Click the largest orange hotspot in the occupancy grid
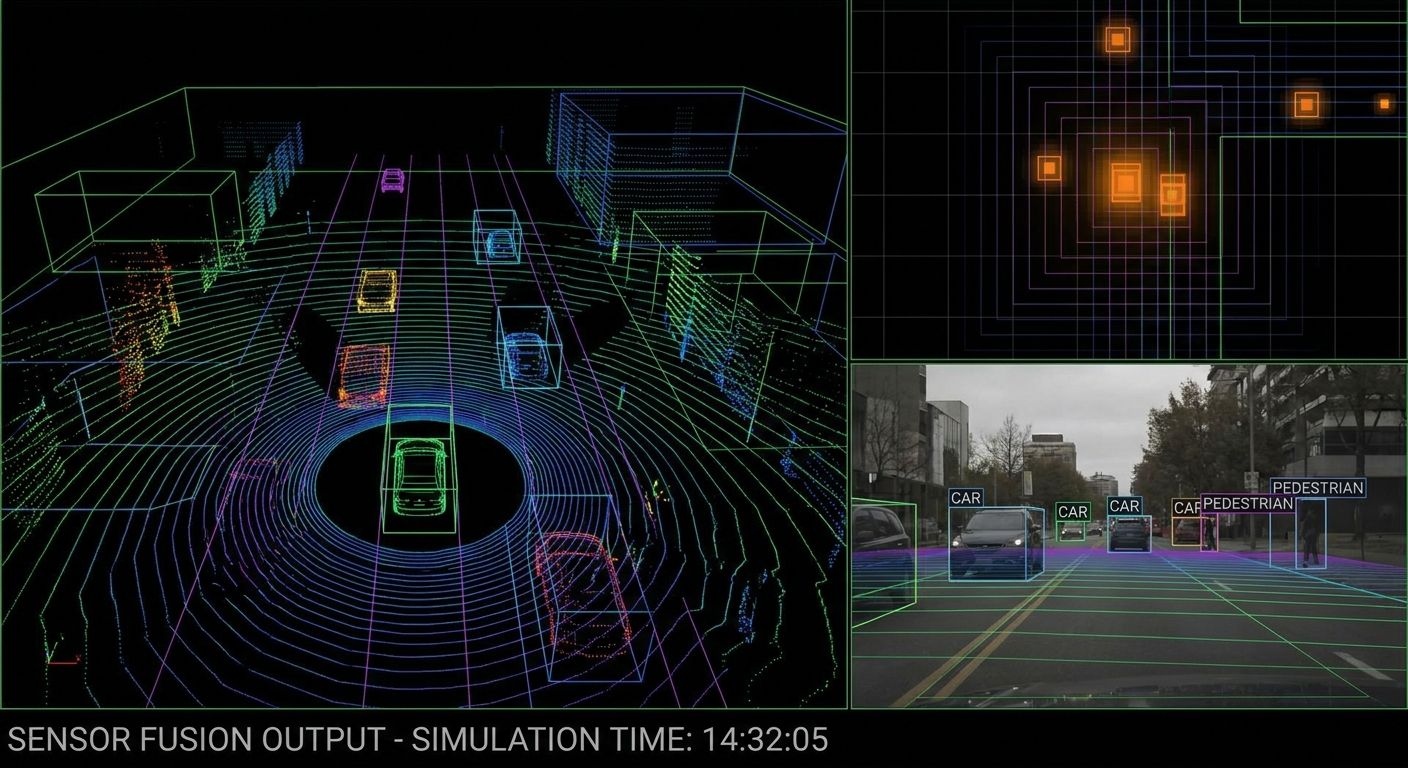Viewport: 1408px width, 768px height. (x=1126, y=183)
